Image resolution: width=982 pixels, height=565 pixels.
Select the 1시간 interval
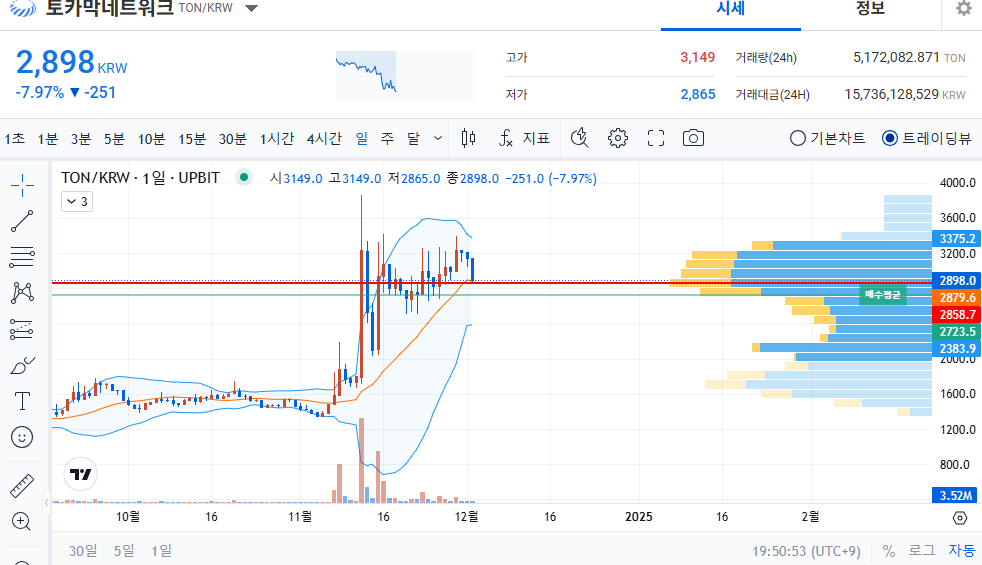tap(277, 138)
